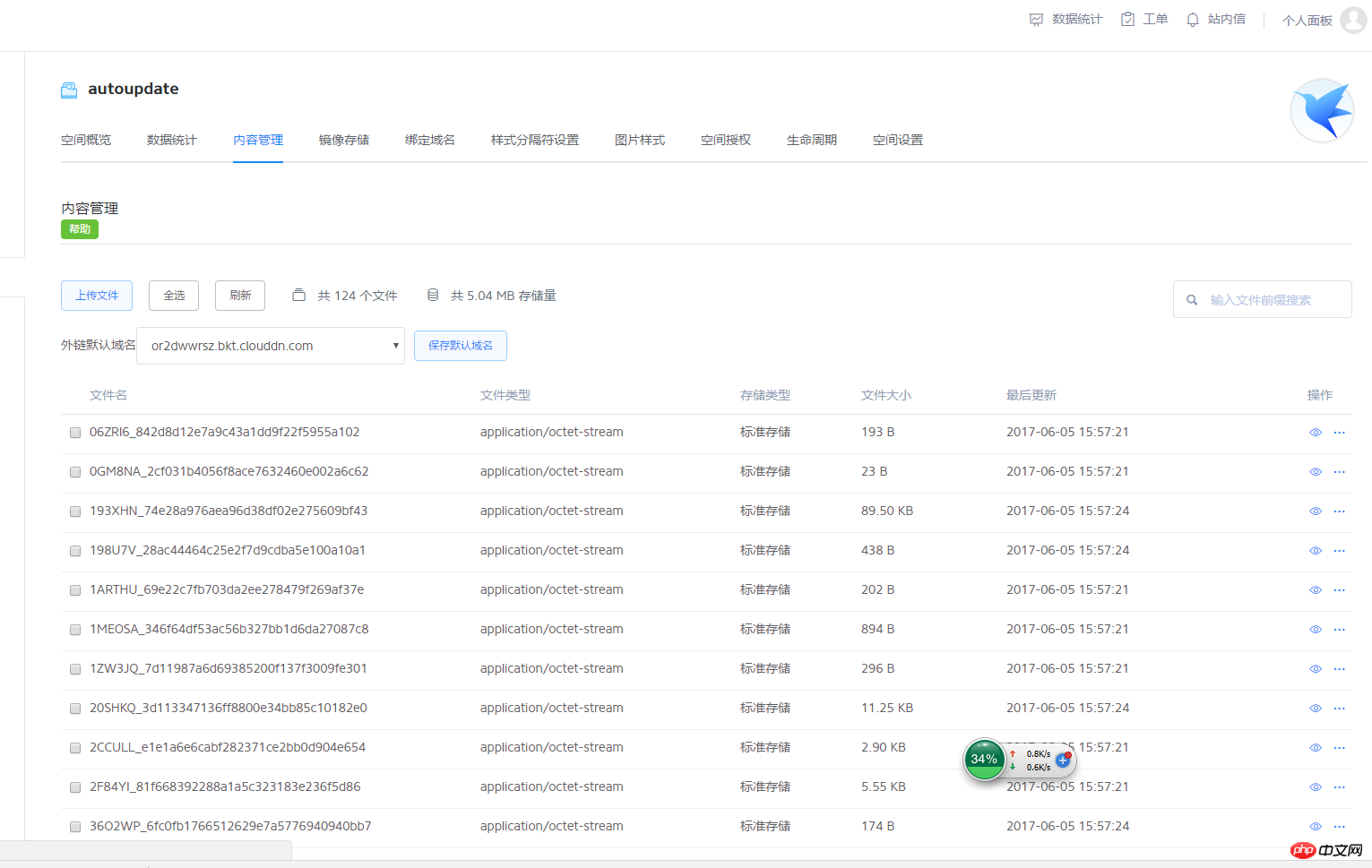
Task: Open more actions for file 1MEOSA
Action: [1340, 630]
